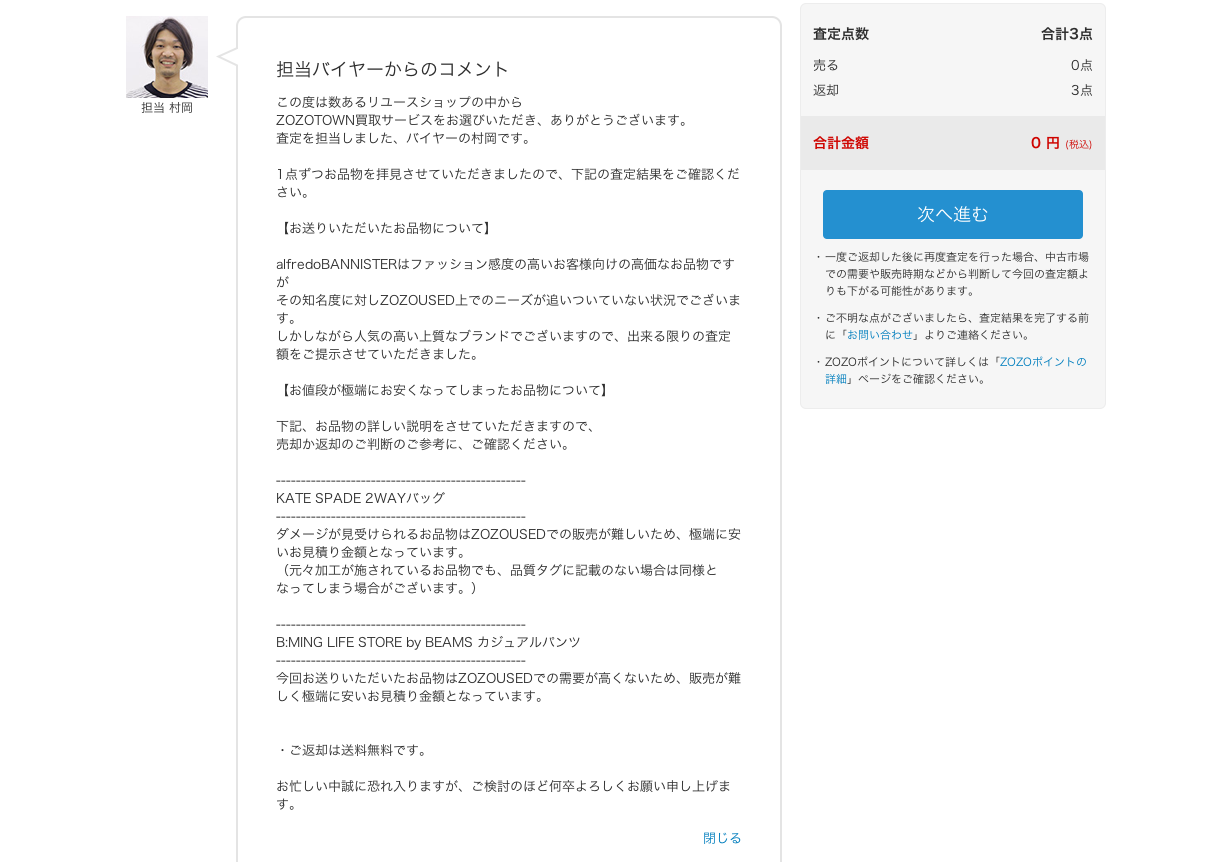Image resolution: width=1229 pixels, height=862 pixels.
Task: Click the 売る row label
Action: point(826,65)
